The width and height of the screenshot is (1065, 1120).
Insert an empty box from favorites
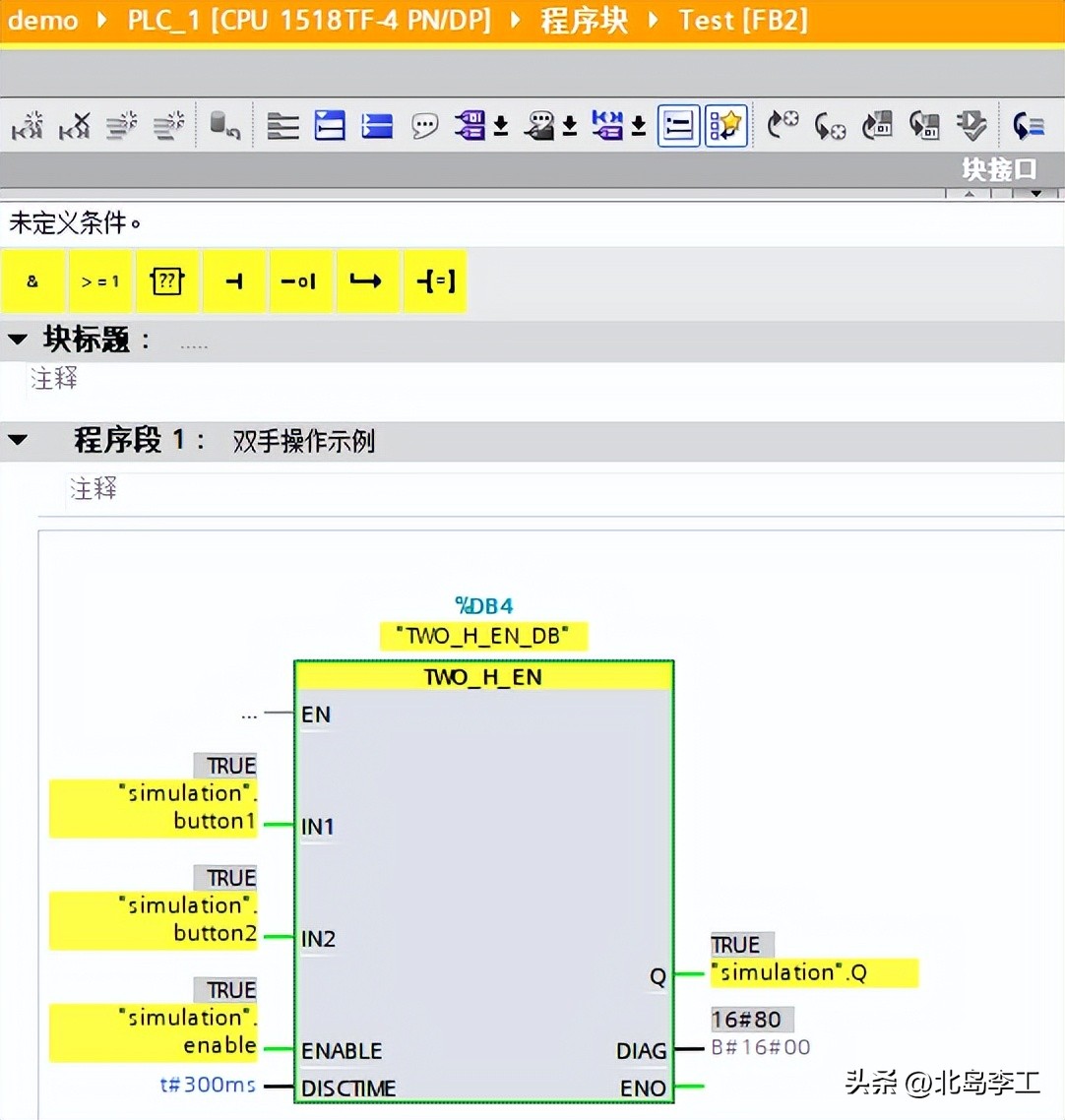(x=167, y=280)
